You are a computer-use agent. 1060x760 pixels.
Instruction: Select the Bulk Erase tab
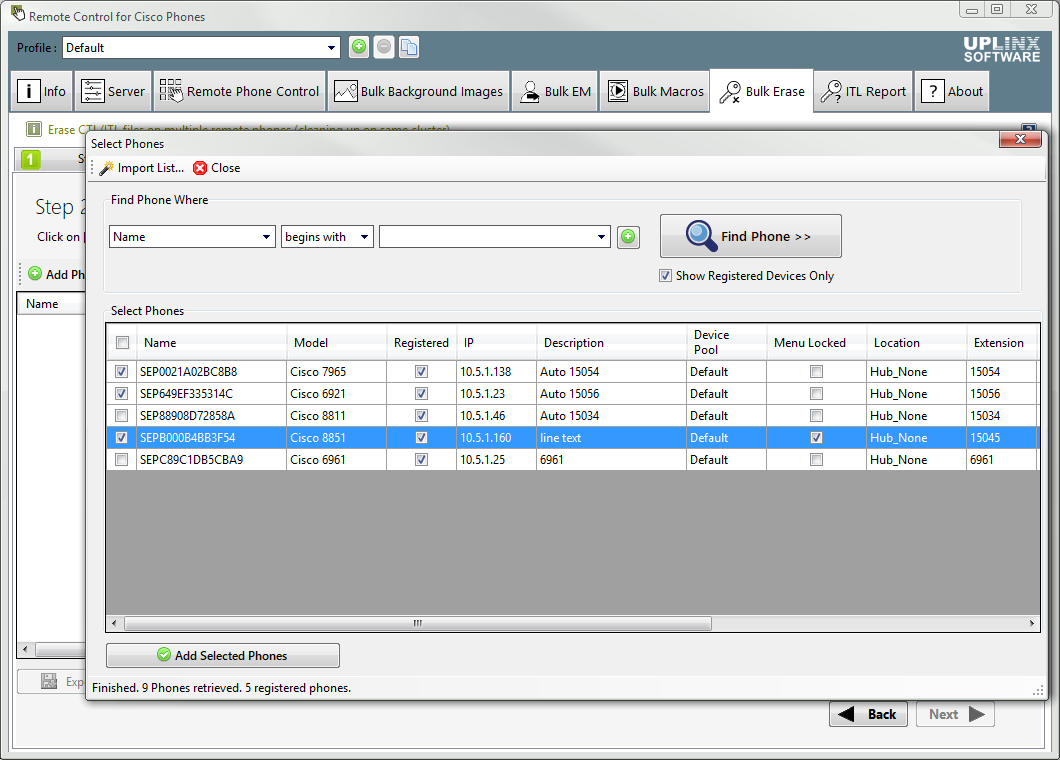click(762, 91)
